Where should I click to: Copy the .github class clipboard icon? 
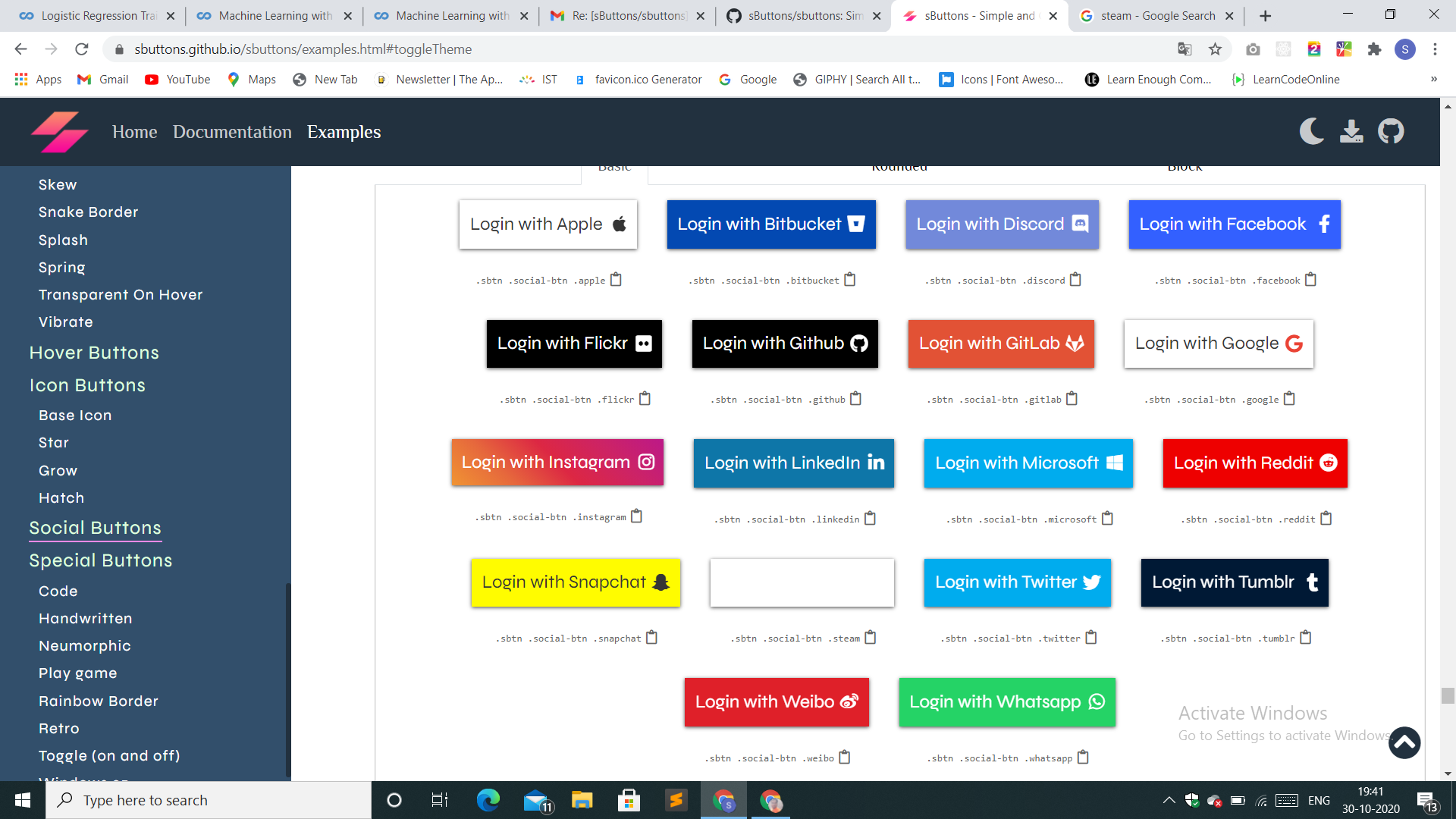(855, 399)
